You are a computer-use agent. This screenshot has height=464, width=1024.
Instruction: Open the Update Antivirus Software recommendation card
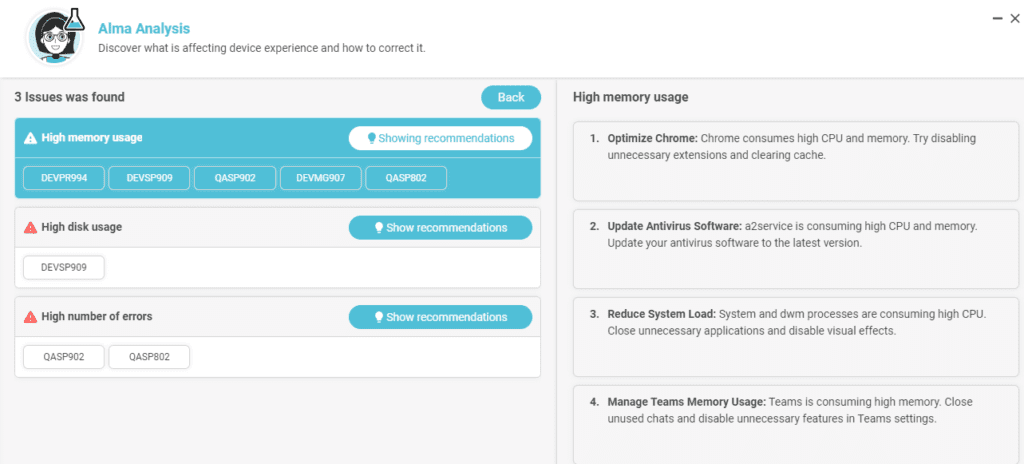pyautogui.click(x=796, y=249)
